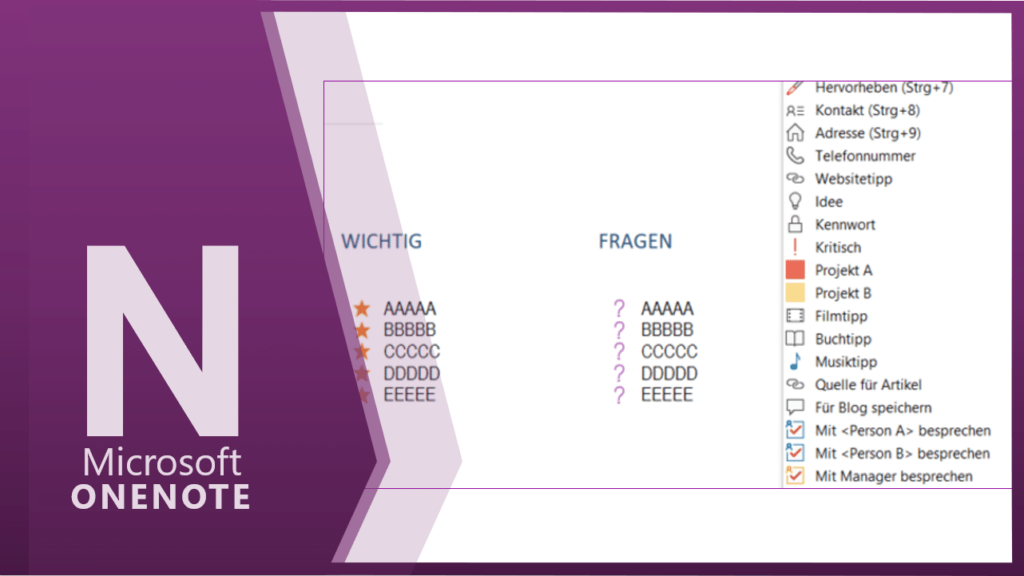Click the AAAAA line under FRAGEN
Screen dimensions: 1024x576
tap(667, 308)
